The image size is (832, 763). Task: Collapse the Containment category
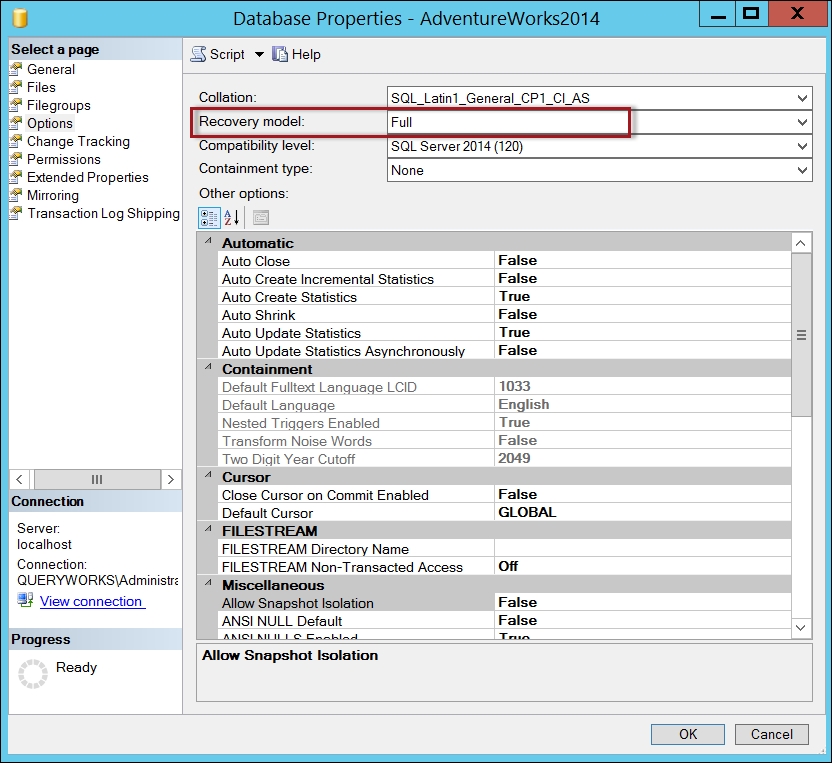[x=209, y=367]
